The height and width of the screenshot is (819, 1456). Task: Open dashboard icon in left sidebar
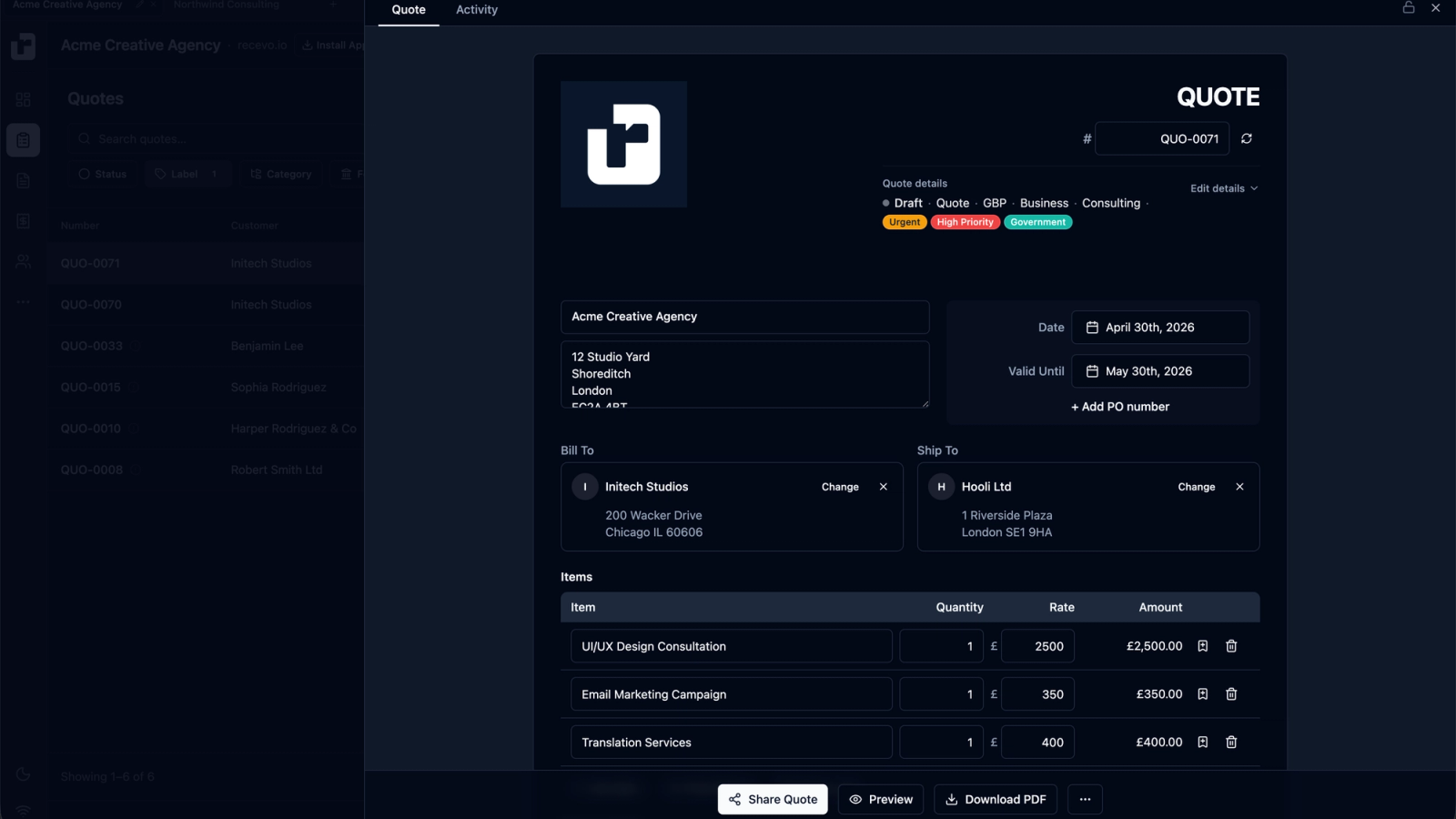[x=23, y=99]
